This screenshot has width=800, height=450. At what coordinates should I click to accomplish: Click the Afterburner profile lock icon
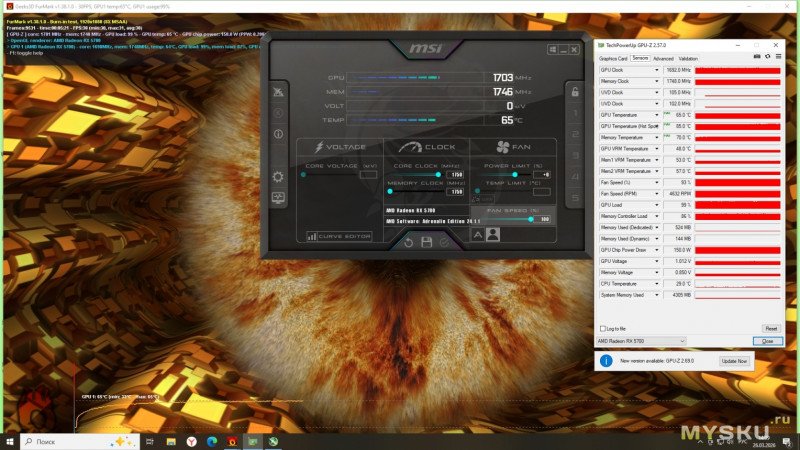(x=574, y=92)
